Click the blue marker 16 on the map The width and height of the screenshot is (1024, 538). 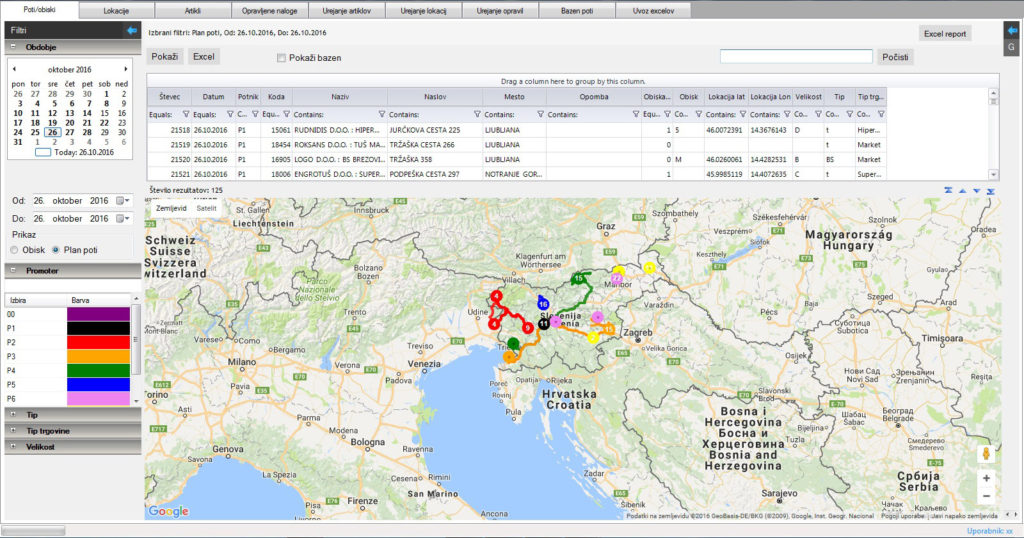coord(543,302)
